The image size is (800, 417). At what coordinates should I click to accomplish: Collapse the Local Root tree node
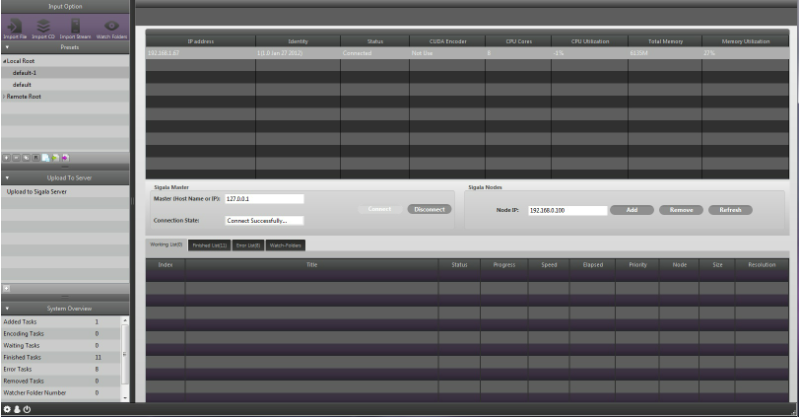click(x=4, y=61)
